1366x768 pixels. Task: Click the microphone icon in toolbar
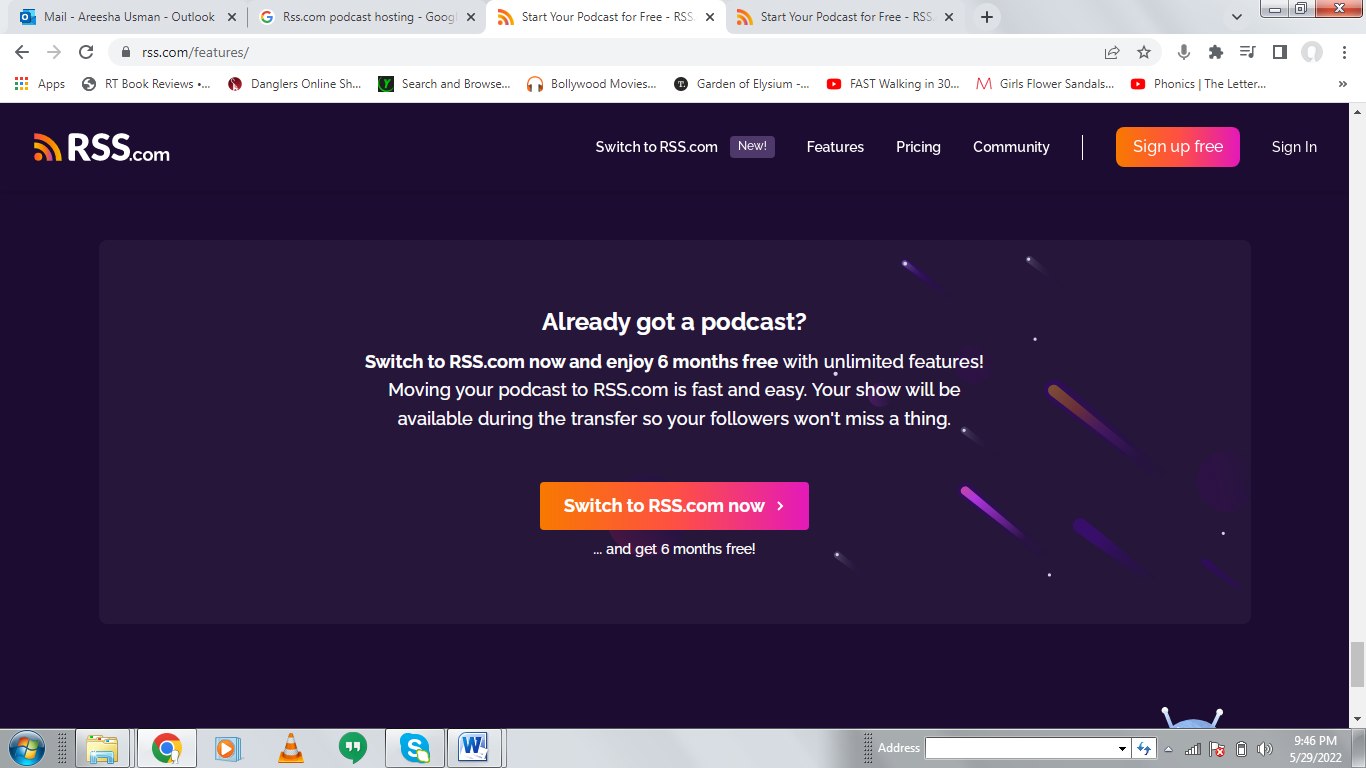(1184, 52)
